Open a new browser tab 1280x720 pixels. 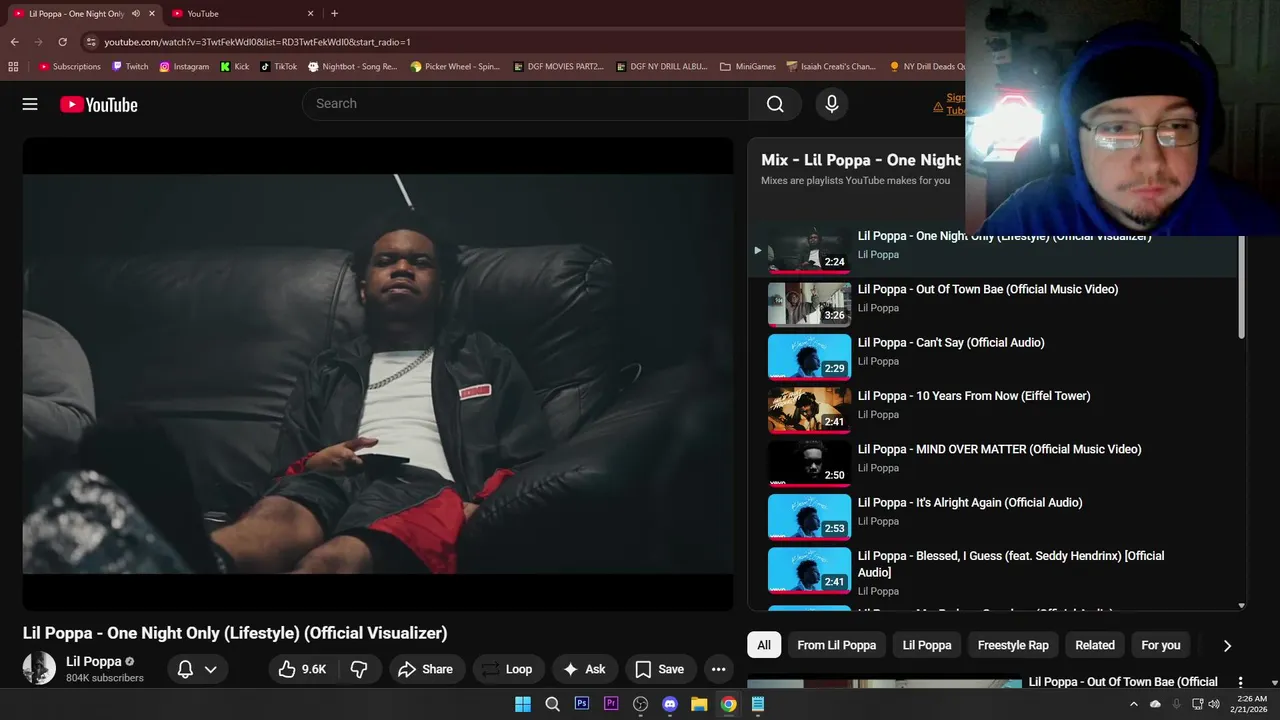pos(334,13)
